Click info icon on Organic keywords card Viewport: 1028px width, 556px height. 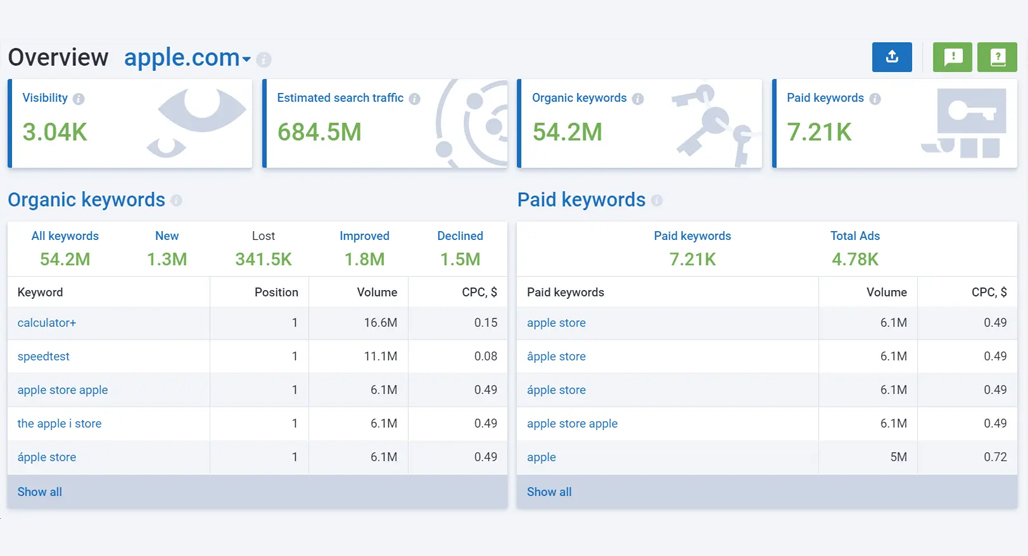tap(638, 99)
